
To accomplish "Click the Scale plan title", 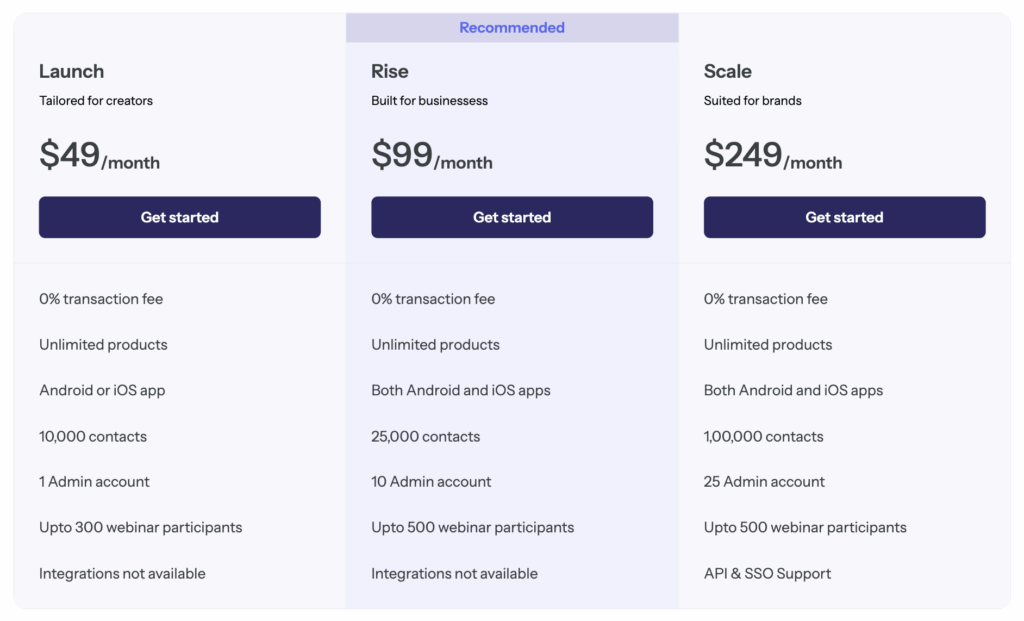I will pyautogui.click(x=727, y=71).
